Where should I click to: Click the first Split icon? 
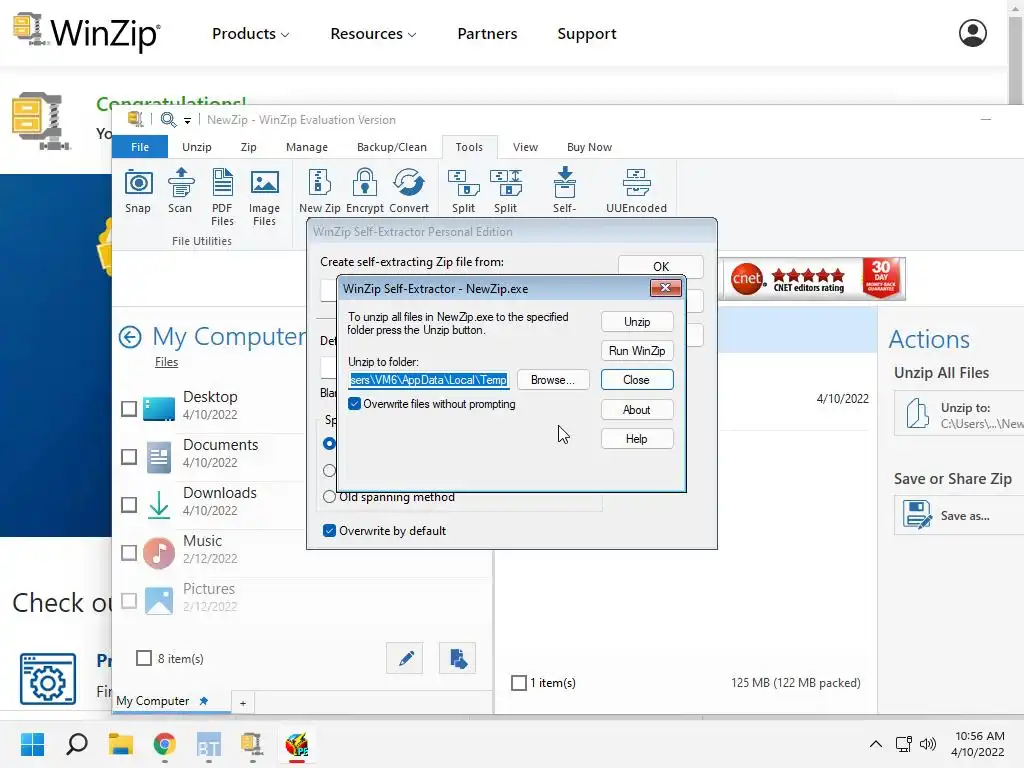464,182
